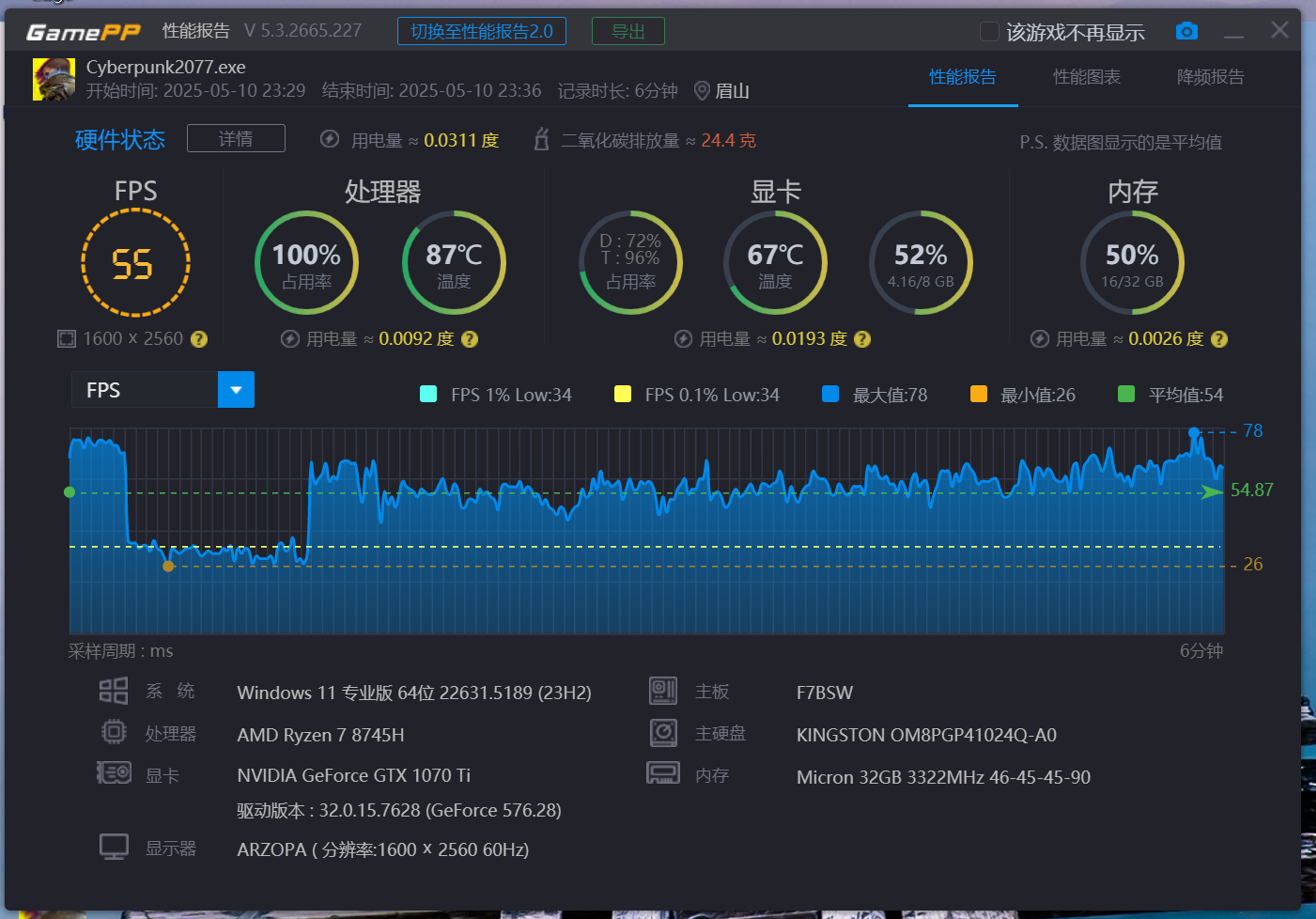
Task: Toggle the 平均值 green legend swatch
Action: (1126, 394)
